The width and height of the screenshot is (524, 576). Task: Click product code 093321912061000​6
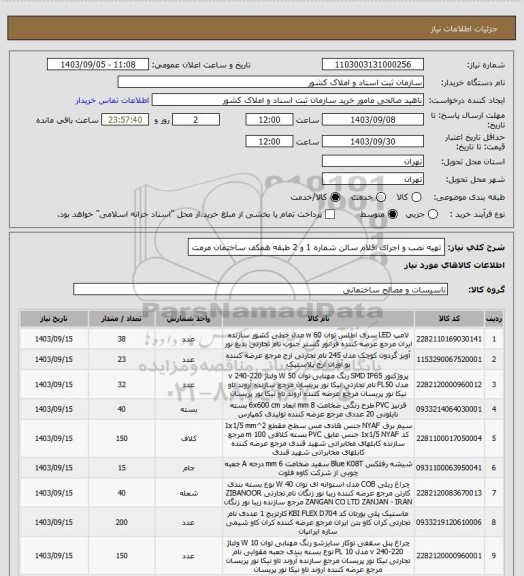coord(449,522)
